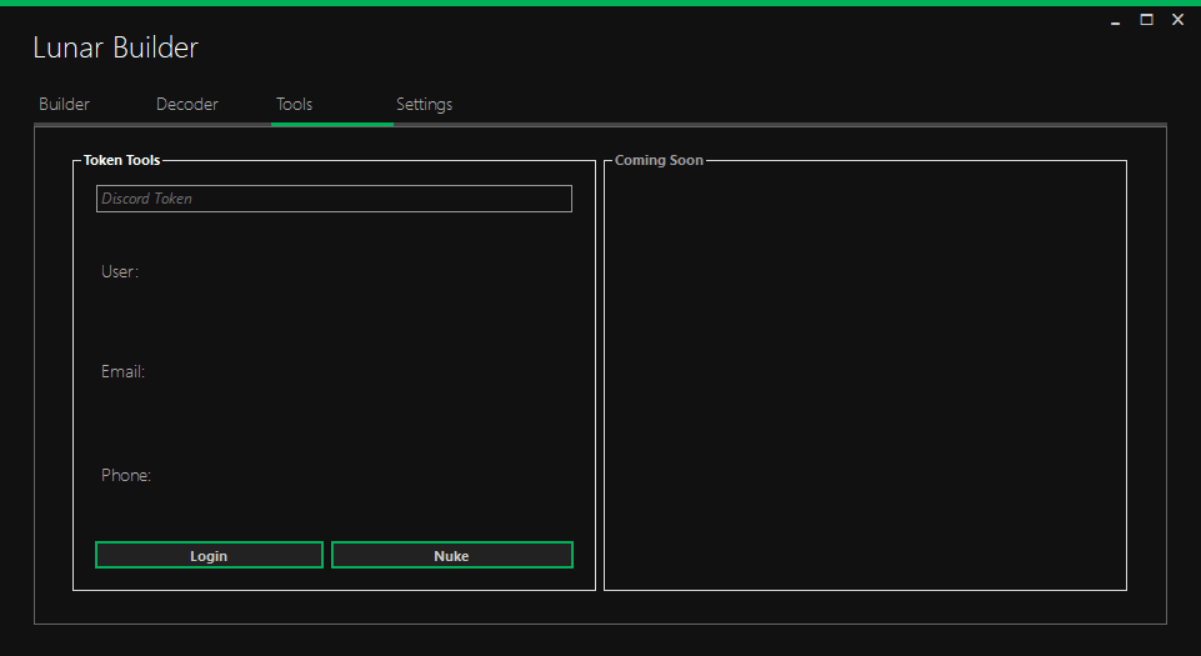Open the Decoder tab
Image resolution: width=1201 pixels, height=656 pixels.
click(x=187, y=104)
